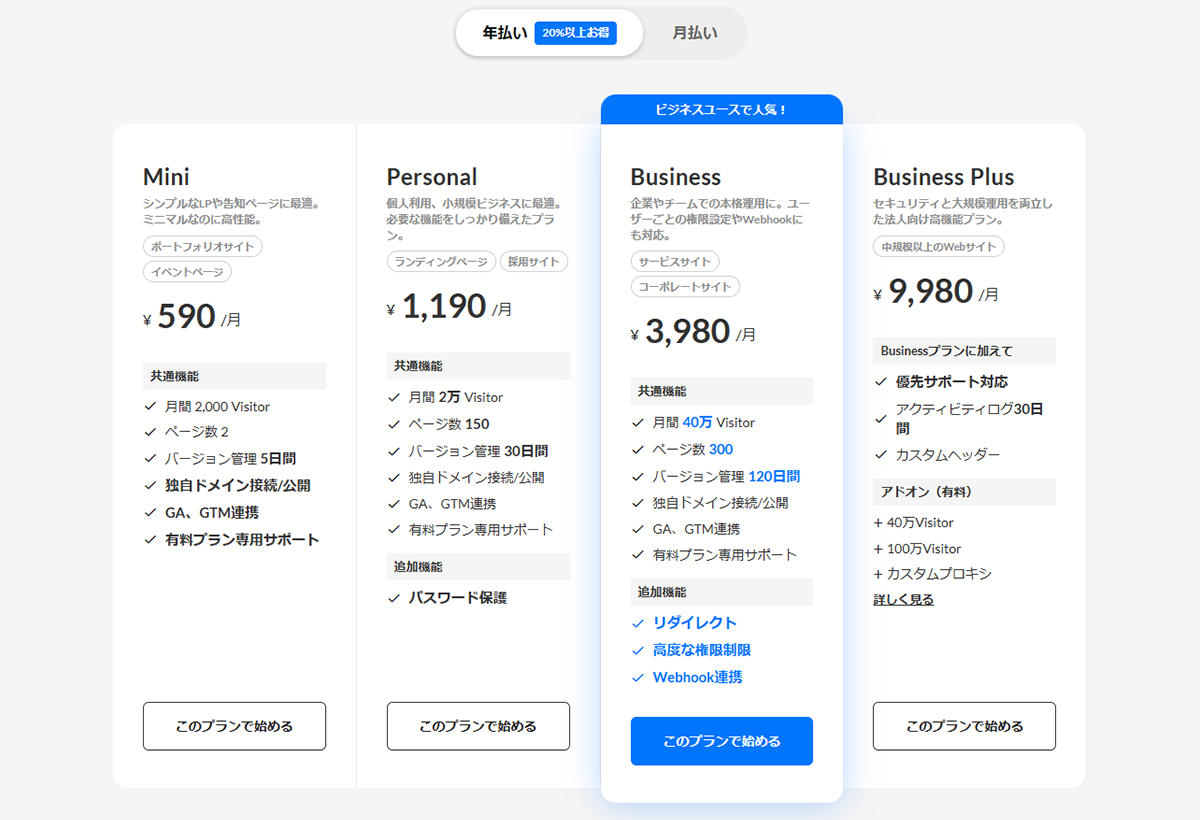Viewport: 1200px width, 820px height.
Task: Click the ポートフォリオサイト tag on Mini plan
Action: tap(203, 246)
